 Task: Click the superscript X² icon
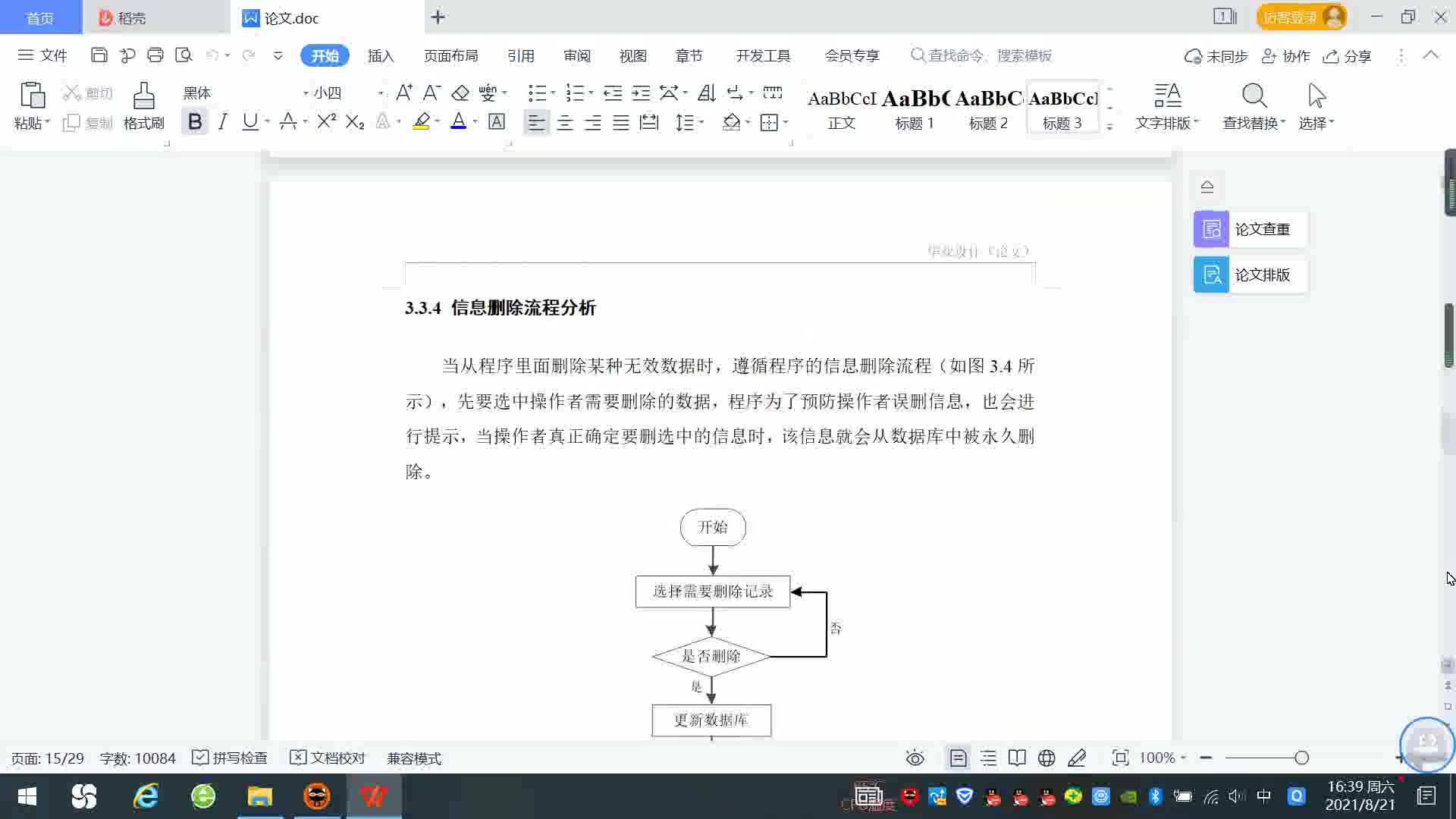coord(326,122)
